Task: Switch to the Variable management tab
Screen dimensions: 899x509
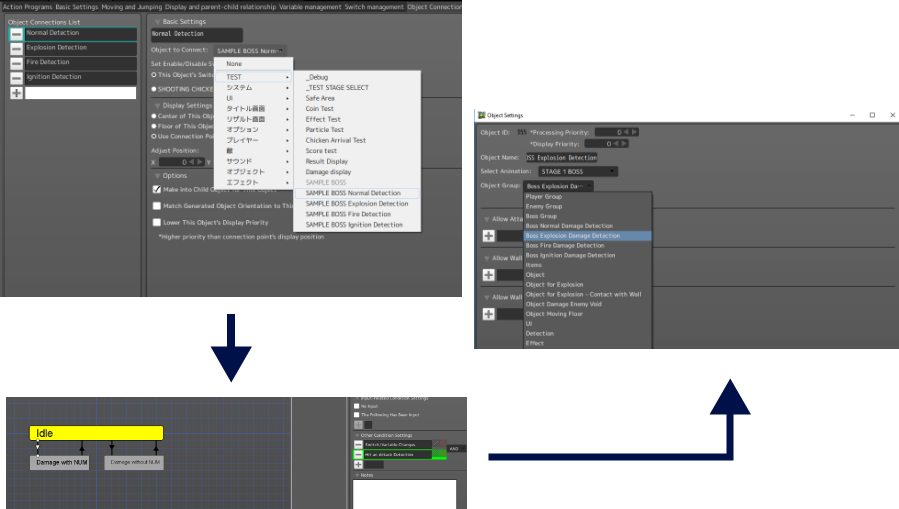Action: pos(313,6)
